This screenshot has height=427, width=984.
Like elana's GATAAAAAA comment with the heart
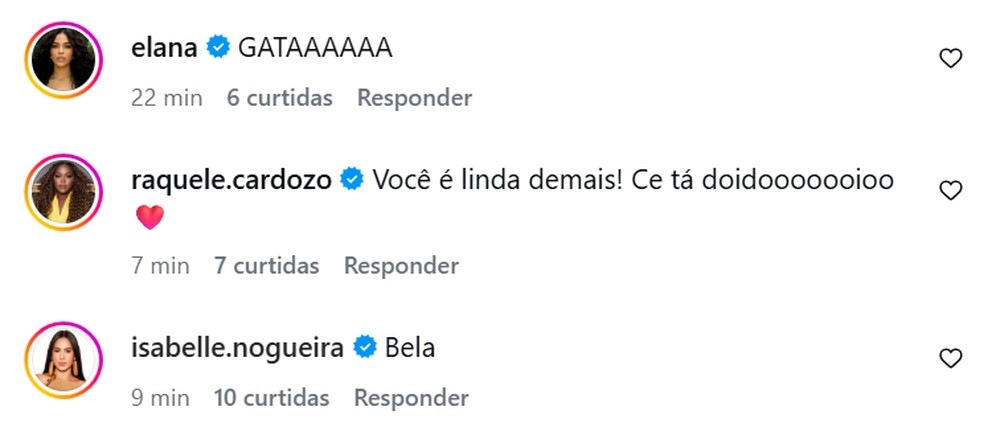[x=950, y=59]
